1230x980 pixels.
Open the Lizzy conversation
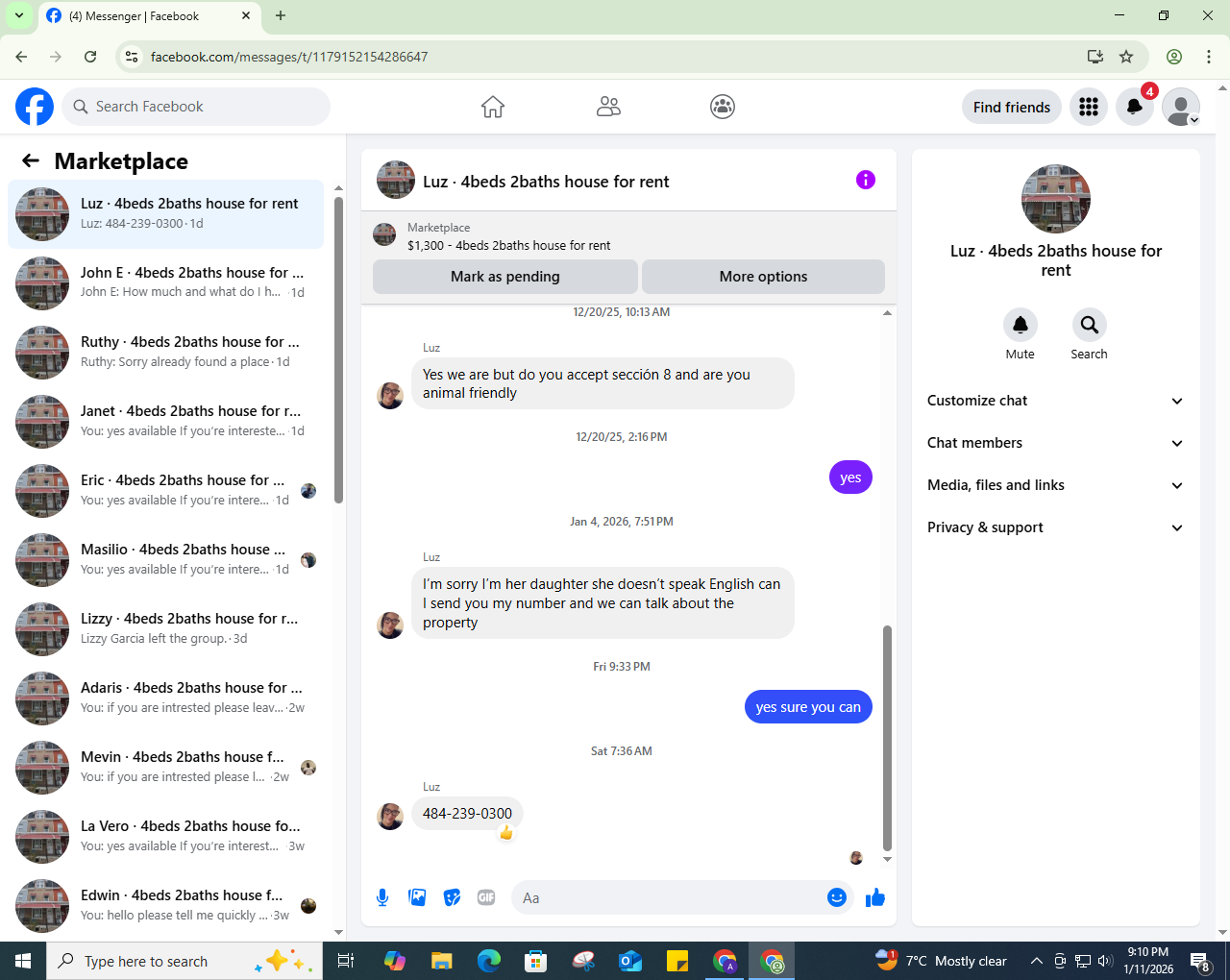[x=165, y=628]
